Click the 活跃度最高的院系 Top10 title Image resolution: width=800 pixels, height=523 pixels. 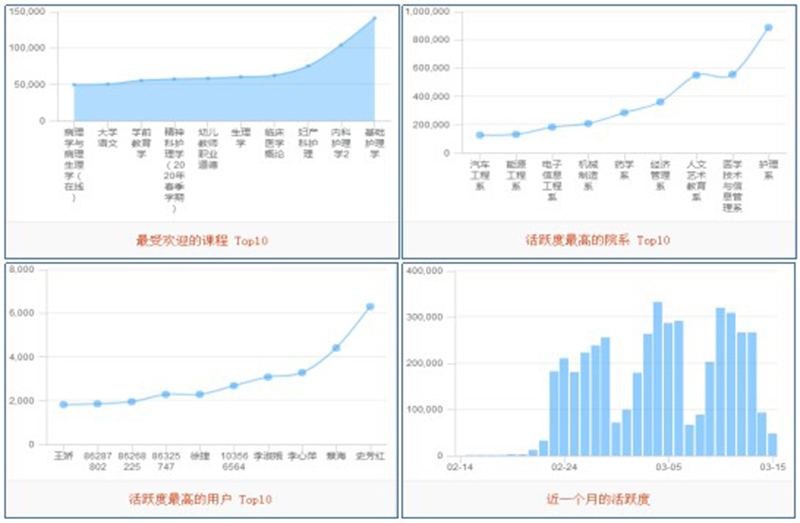coord(597,240)
